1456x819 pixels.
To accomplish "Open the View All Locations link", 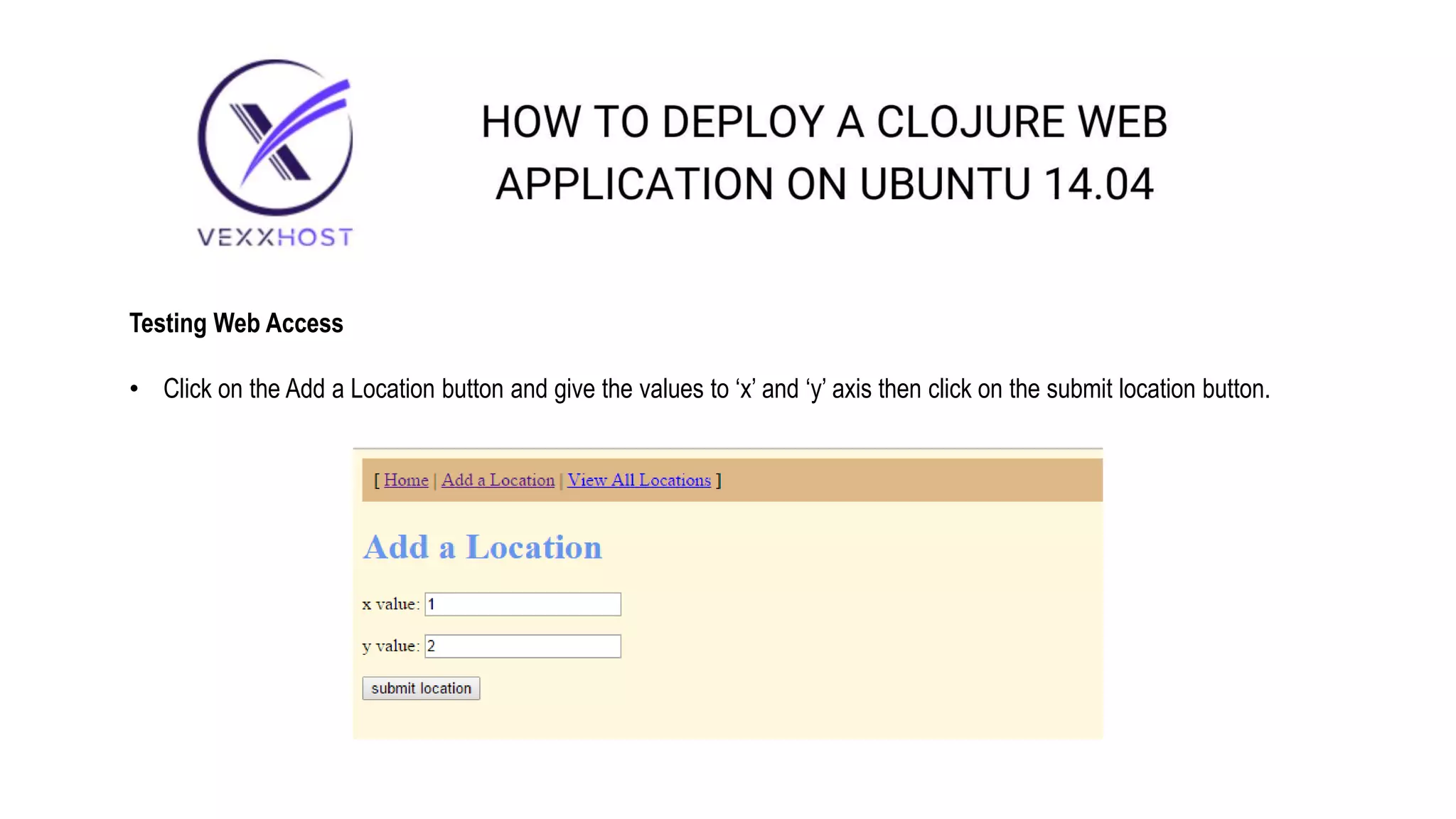I will (x=638, y=481).
